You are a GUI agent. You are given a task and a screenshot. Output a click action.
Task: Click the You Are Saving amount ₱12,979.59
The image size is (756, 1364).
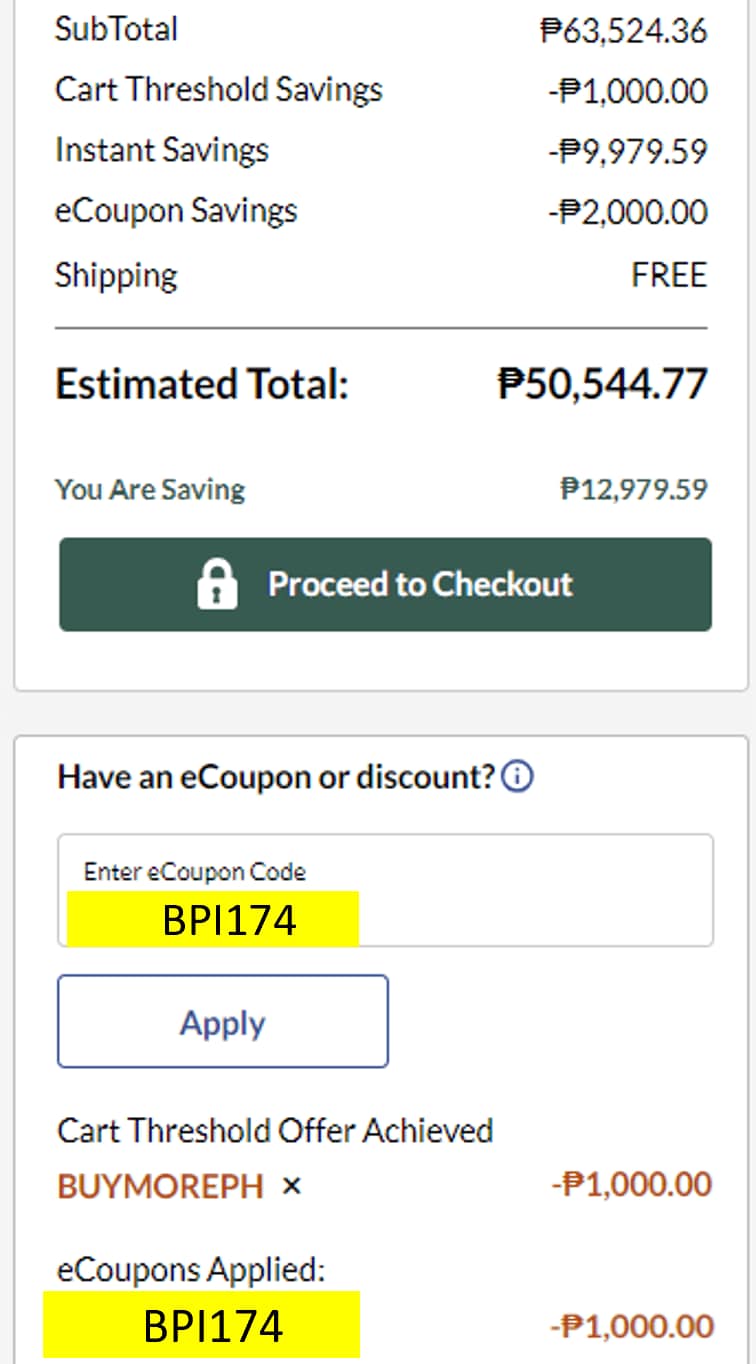coord(633,489)
